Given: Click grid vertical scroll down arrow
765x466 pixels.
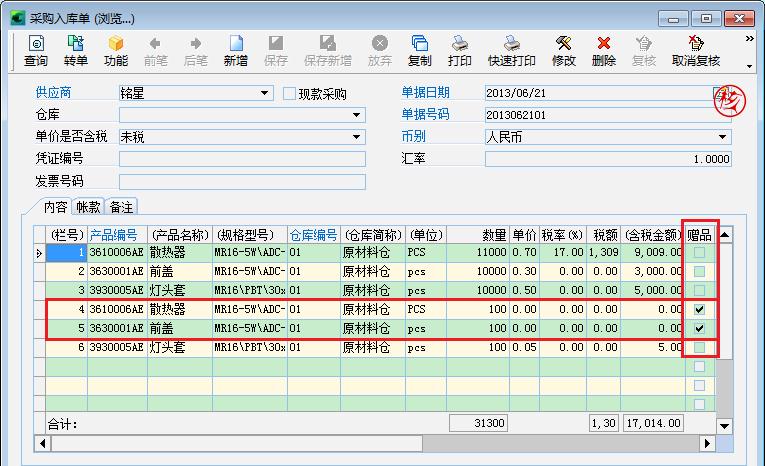Looking at the screenshot, I should coord(725,426).
